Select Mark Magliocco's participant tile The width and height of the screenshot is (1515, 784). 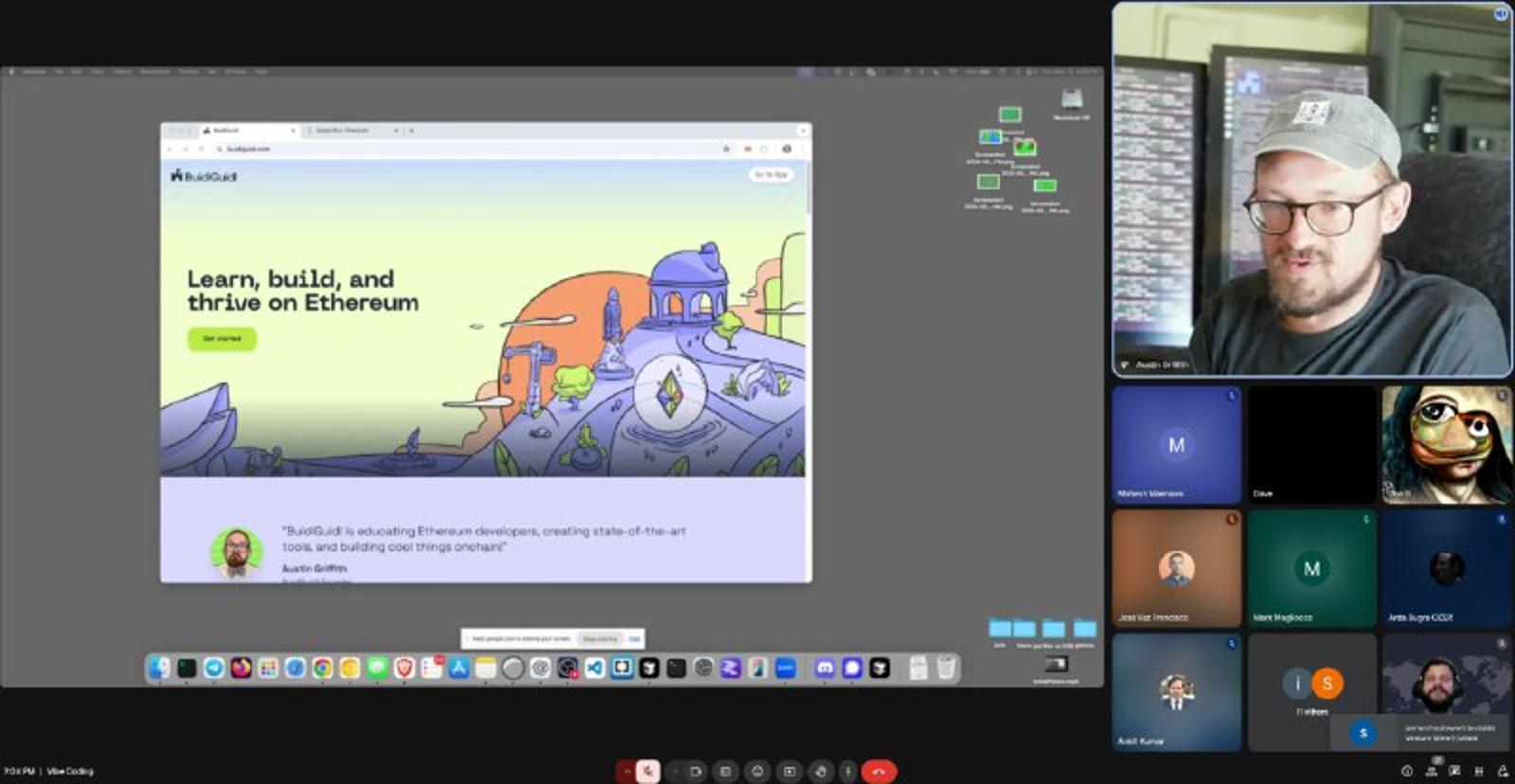(1311, 568)
